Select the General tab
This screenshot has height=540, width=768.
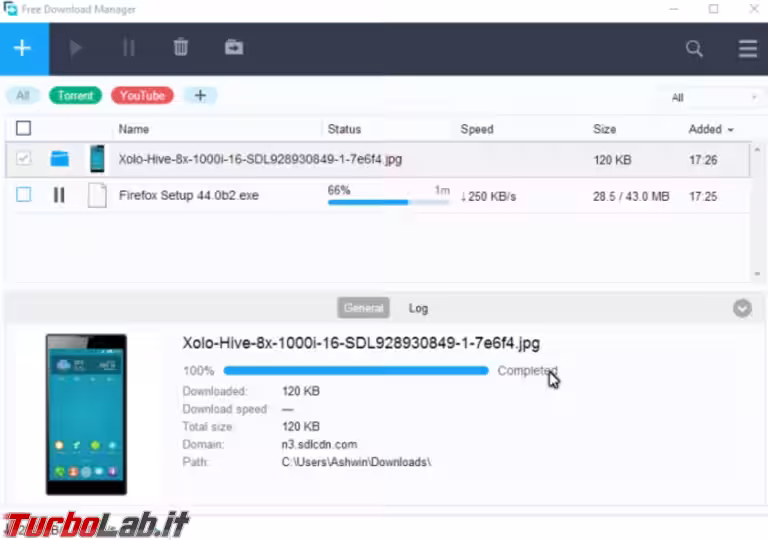[x=364, y=308]
